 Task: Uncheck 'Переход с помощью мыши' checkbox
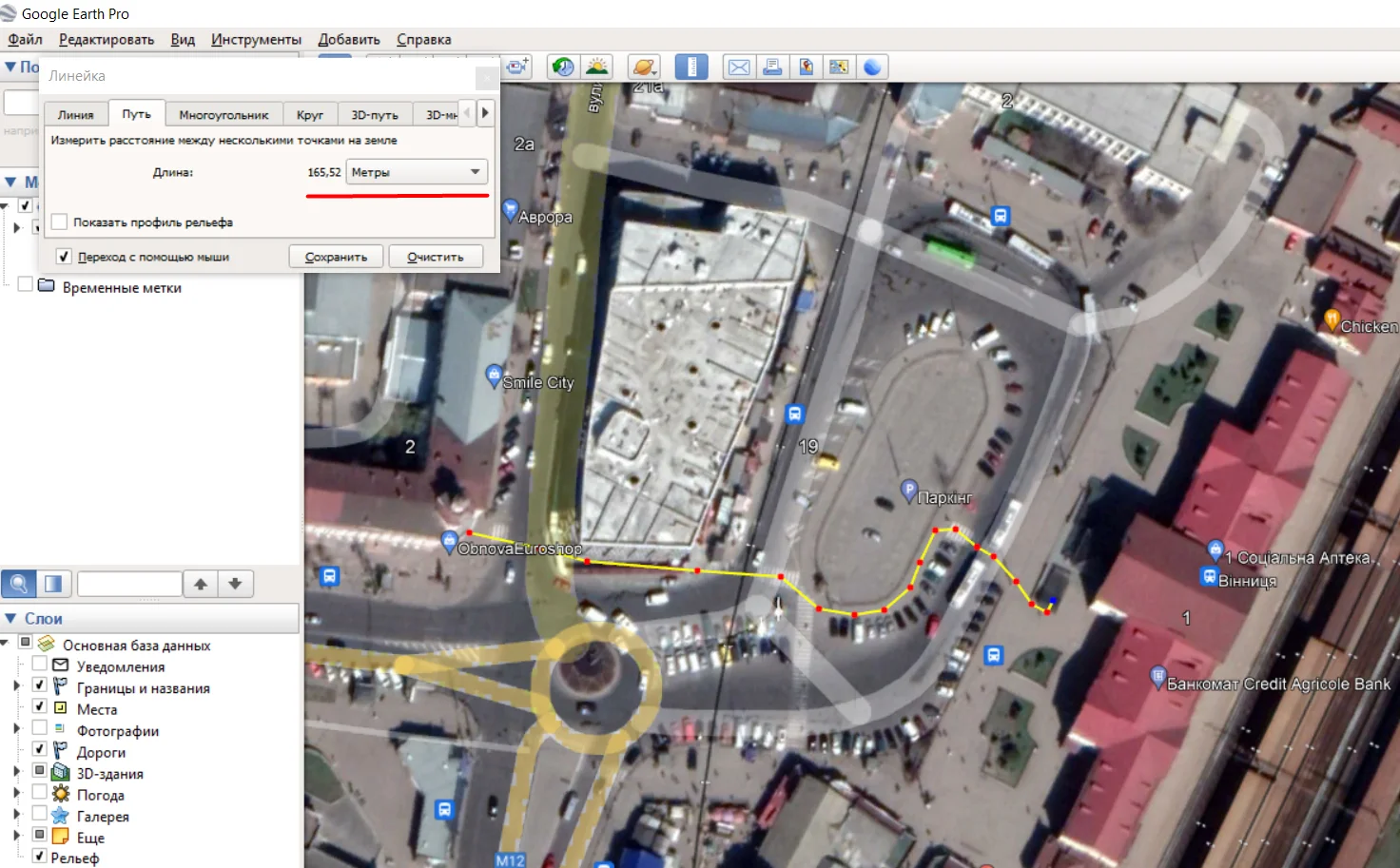pos(64,257)
